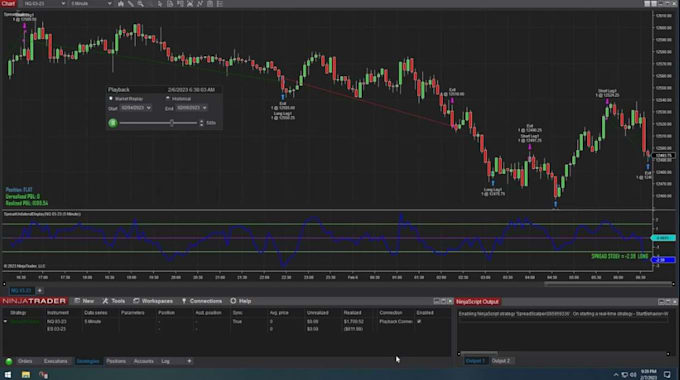Open the Windows Start menu
680x380 pixels.
point(8,374)
